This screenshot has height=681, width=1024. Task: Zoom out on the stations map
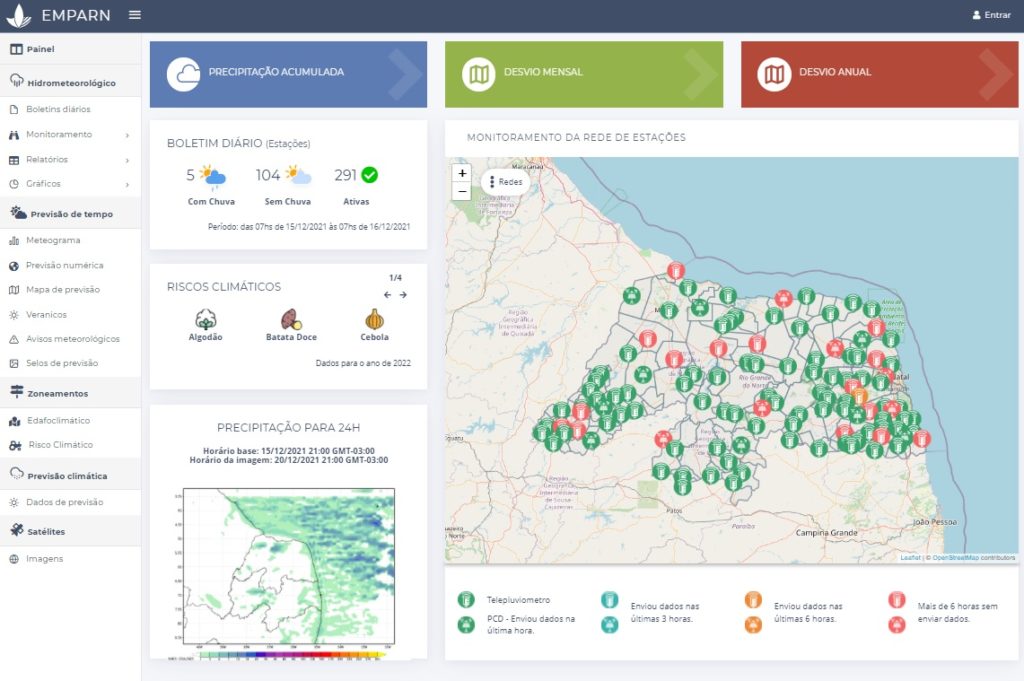(x=462, y=191)
